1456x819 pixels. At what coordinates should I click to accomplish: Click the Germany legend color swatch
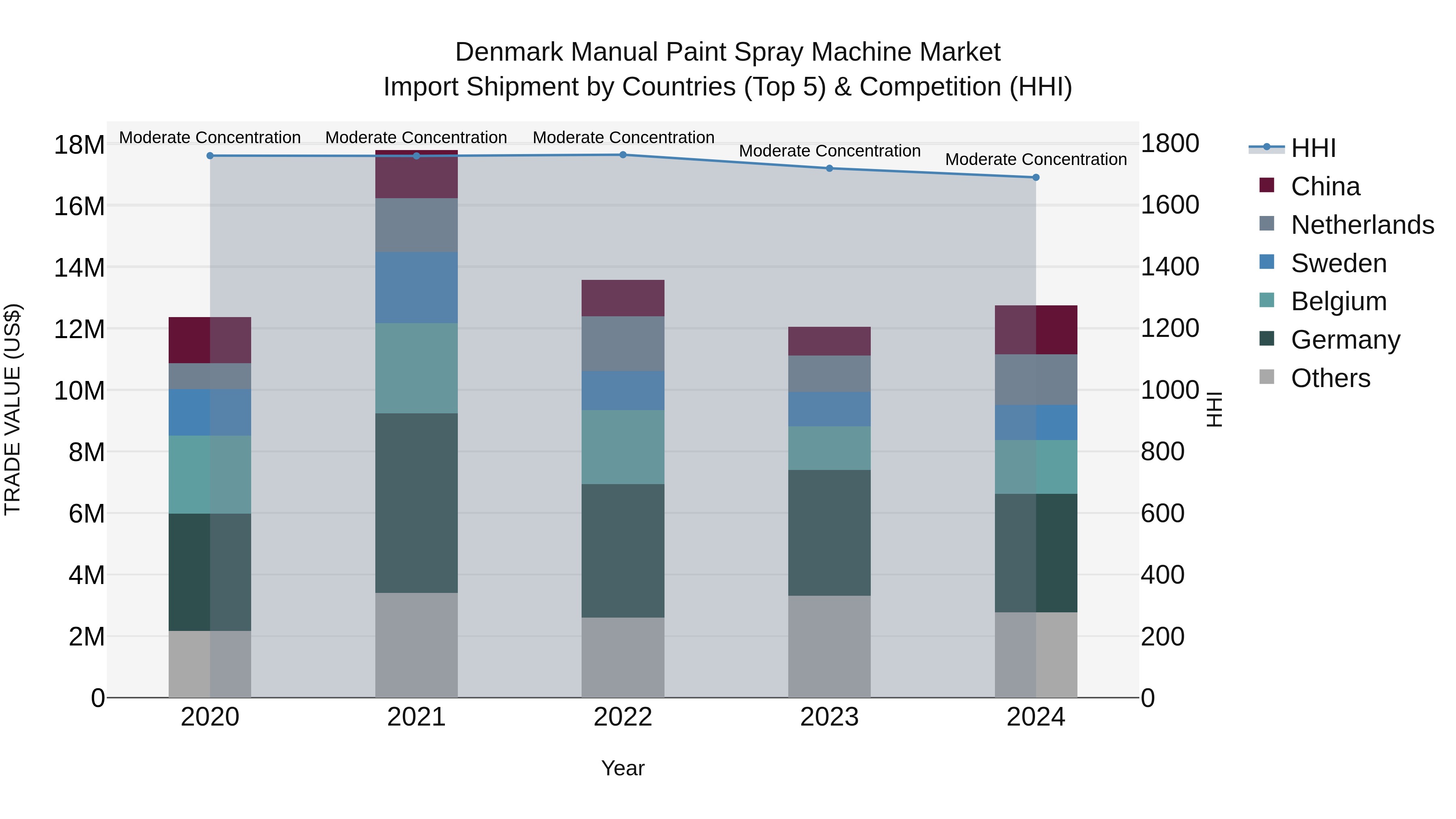[x=1267, y=338]
